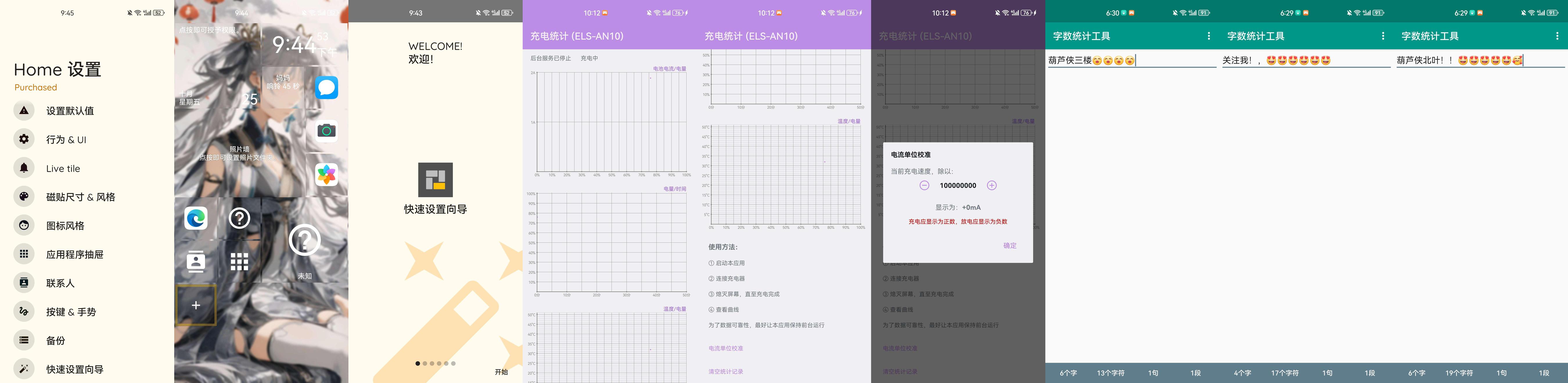Image resolution: width=1568 pixels, height=383 pixels.
Task: Click 清空统计记录 link
Action: click(726, 371)
